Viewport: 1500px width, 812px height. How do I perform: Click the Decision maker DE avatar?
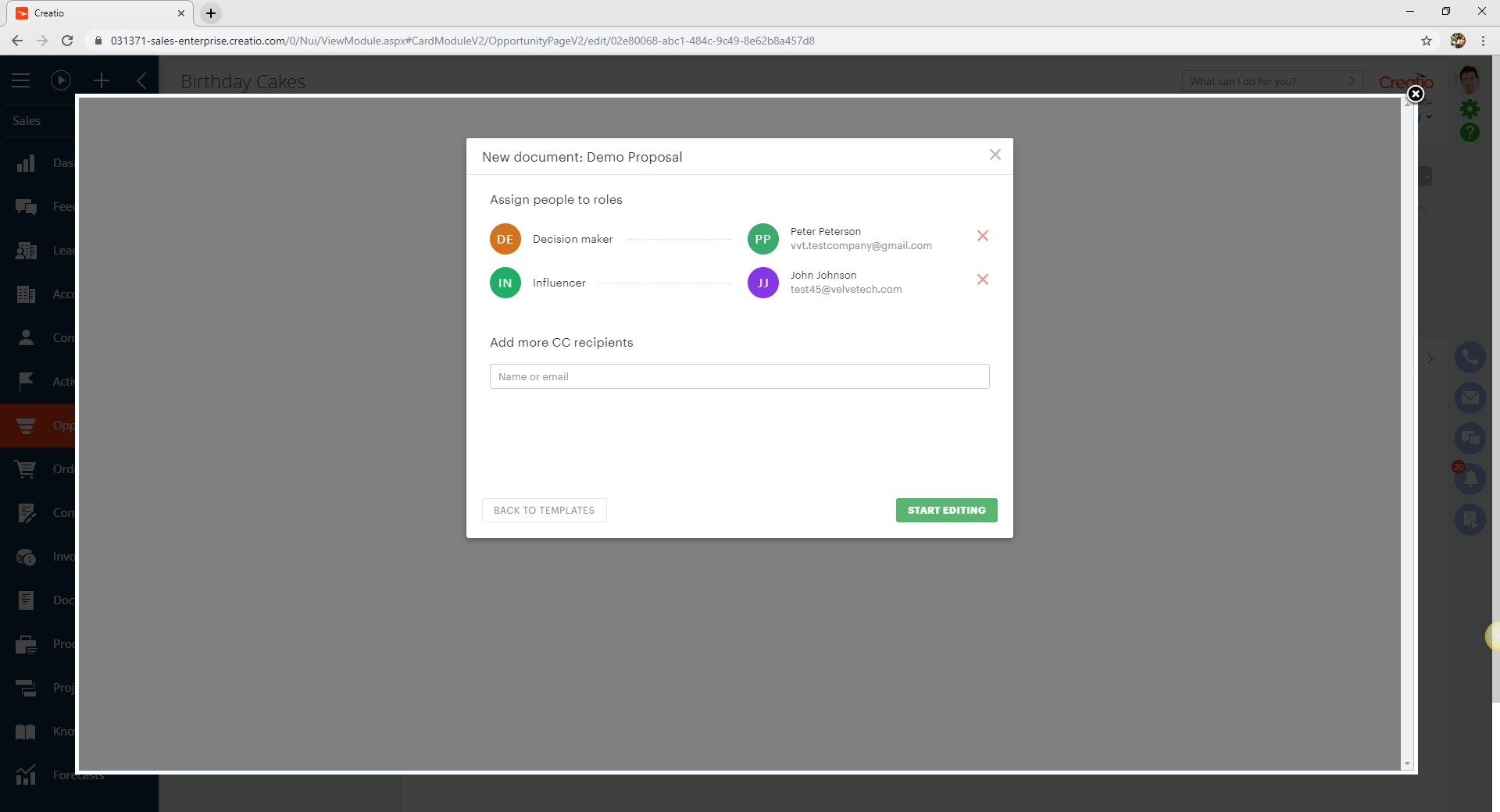(505, 239)
